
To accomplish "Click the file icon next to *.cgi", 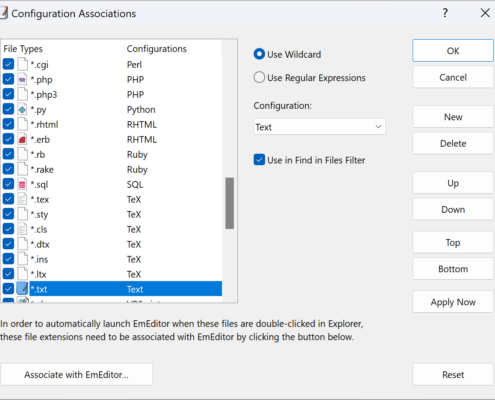I will click(x=22, y=64).
